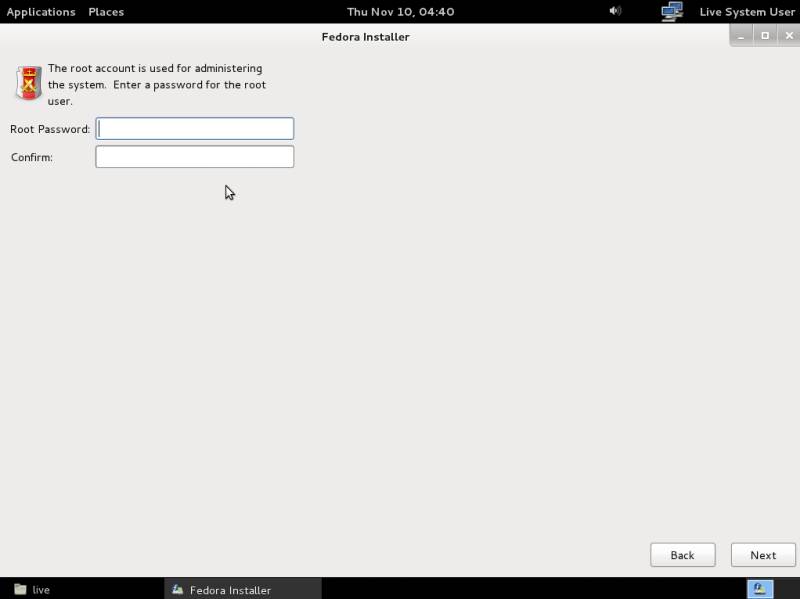Click the clock showing Thu Nov 10, 04:40
Viewport: 800px width, 599px height.
coord(401,12)
